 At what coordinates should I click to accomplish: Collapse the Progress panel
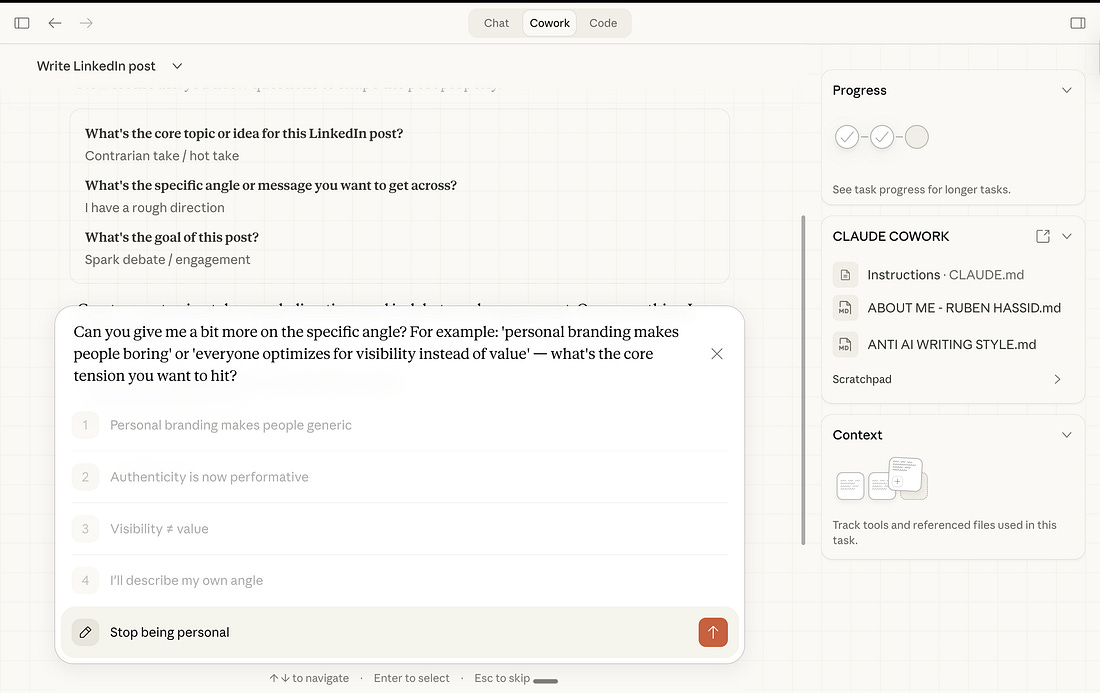(1066, 90)
